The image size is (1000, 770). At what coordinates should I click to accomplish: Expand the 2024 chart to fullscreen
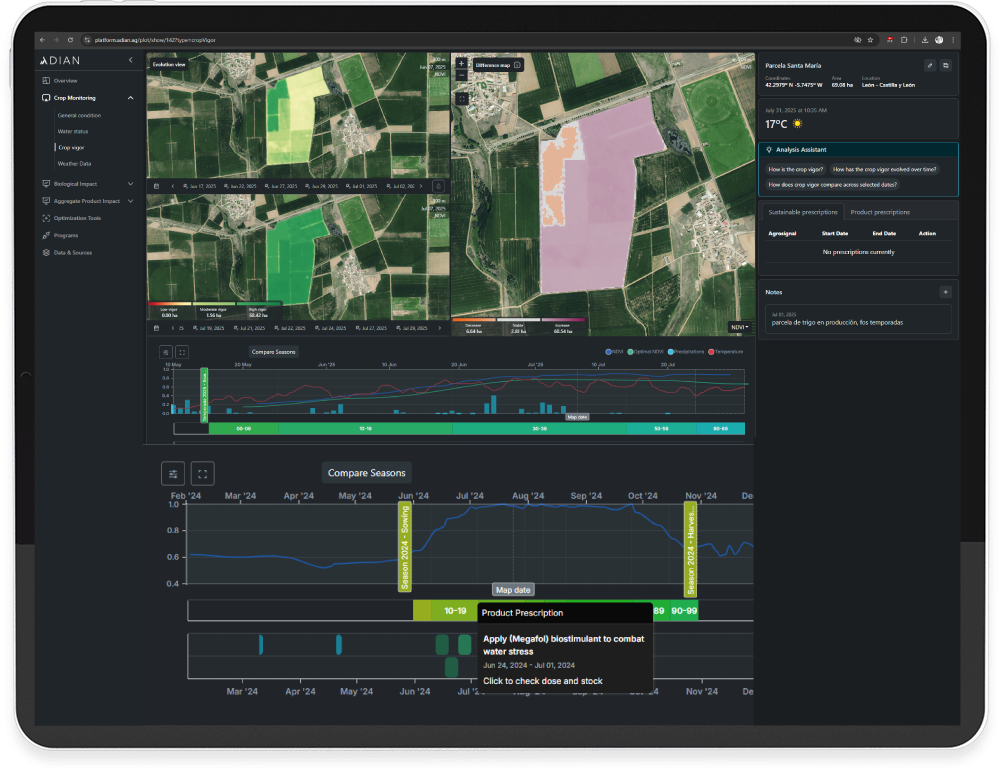pyautogui.click(x=202, y=473)
